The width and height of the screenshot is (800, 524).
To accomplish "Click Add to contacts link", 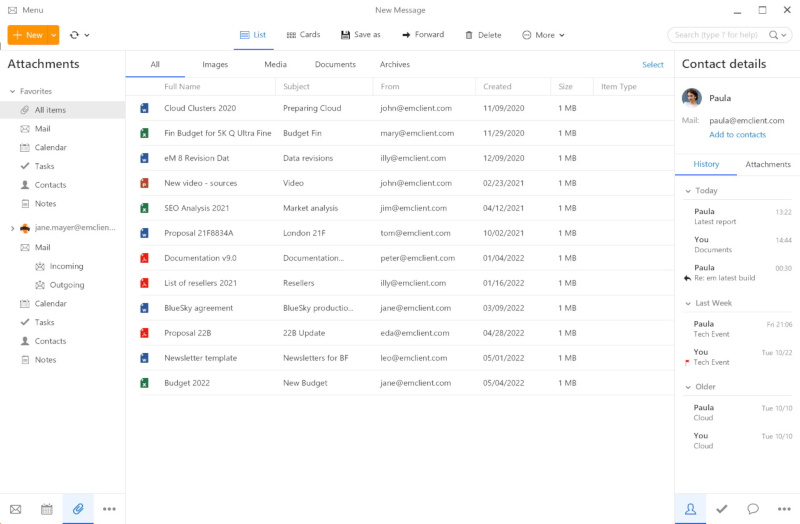I will tap(737, 135).
